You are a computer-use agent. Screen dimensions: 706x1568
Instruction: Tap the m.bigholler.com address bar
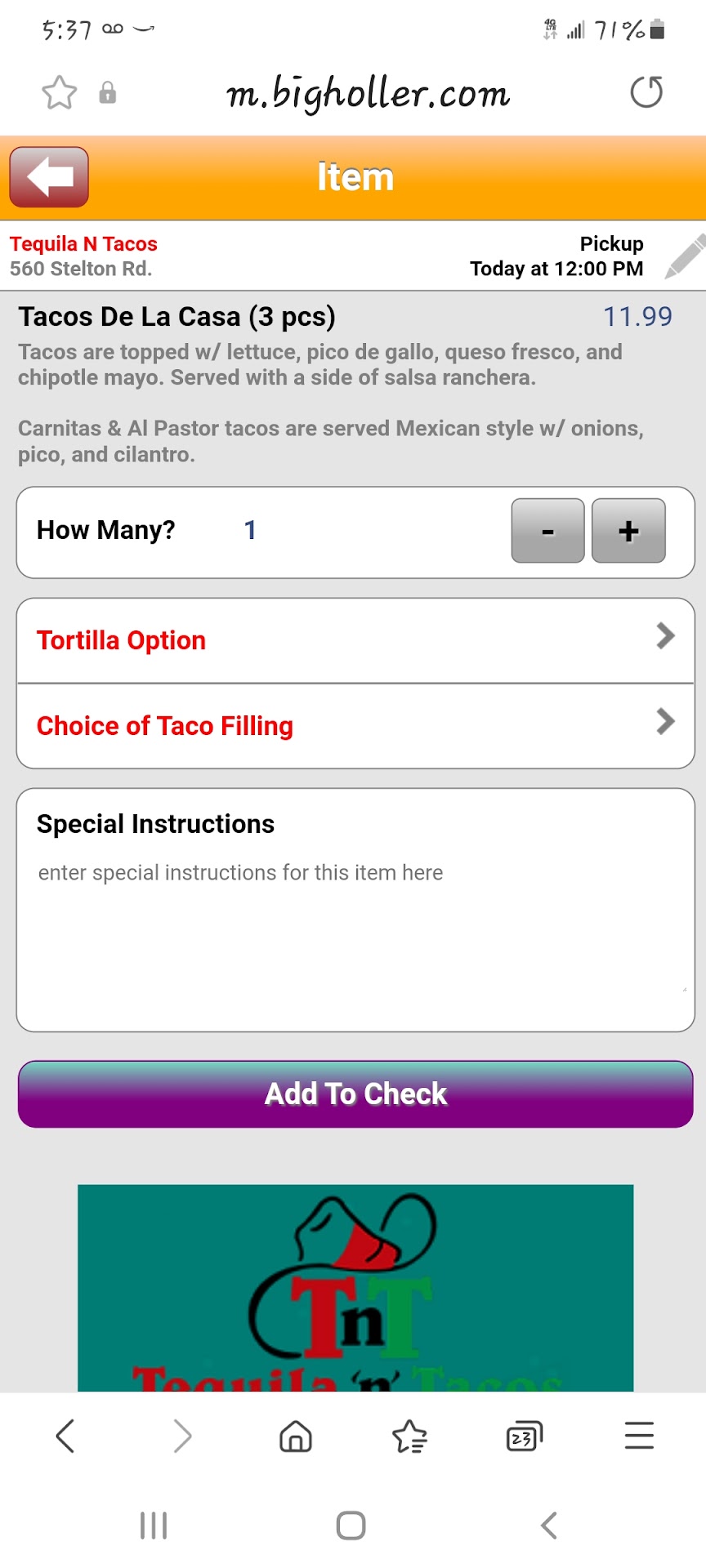click(x=368, y=94)
